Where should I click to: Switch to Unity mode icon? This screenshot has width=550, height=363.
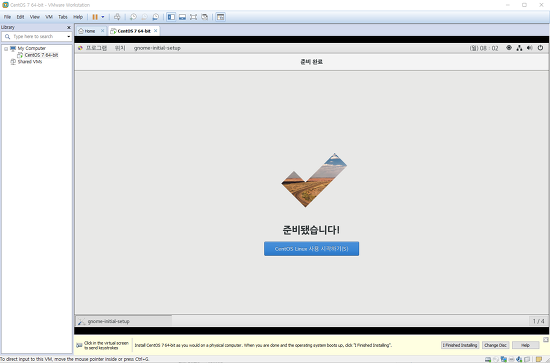click(x=204, y=17)
